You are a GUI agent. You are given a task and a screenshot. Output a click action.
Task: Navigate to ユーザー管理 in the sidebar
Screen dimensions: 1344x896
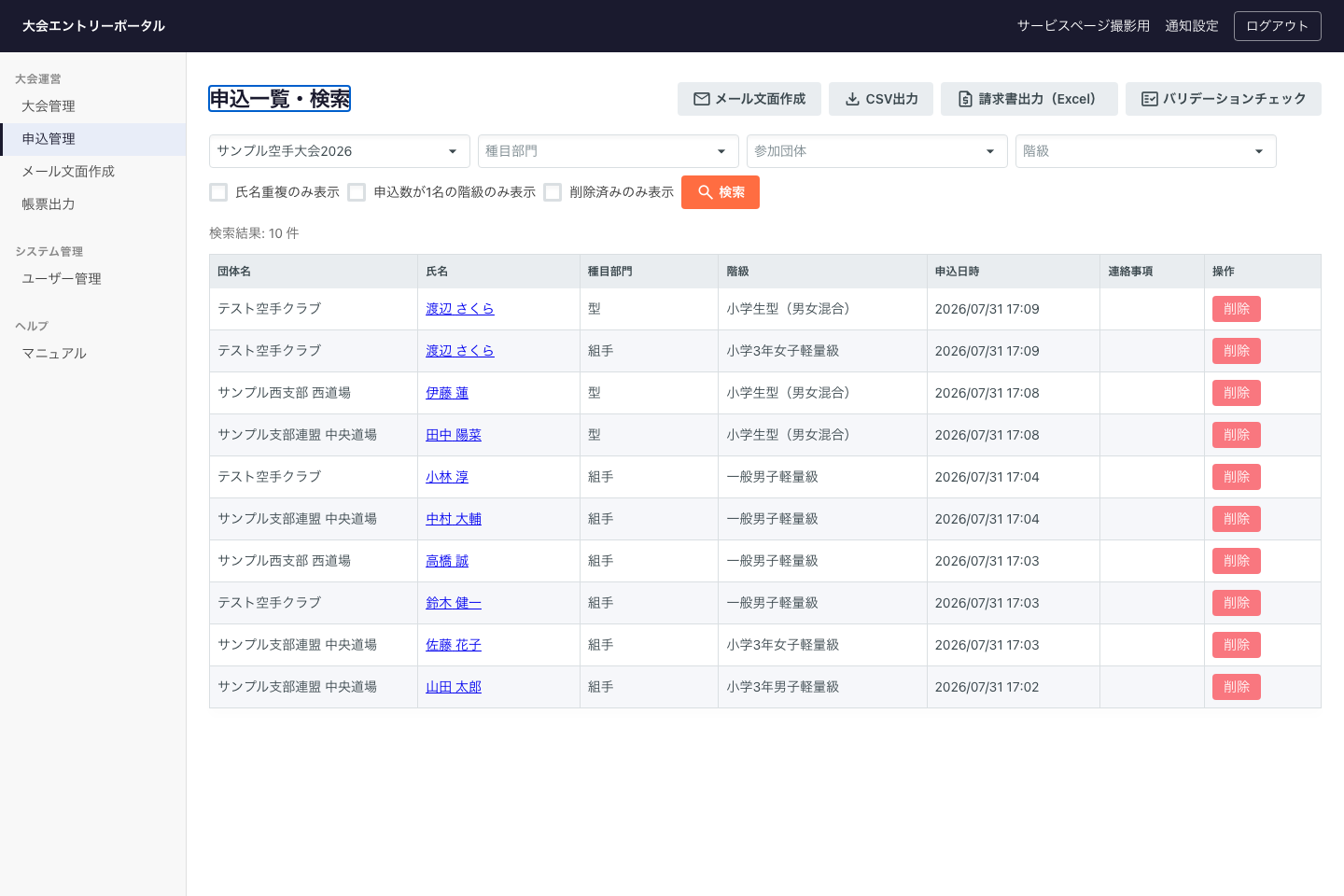click(93, 279)
